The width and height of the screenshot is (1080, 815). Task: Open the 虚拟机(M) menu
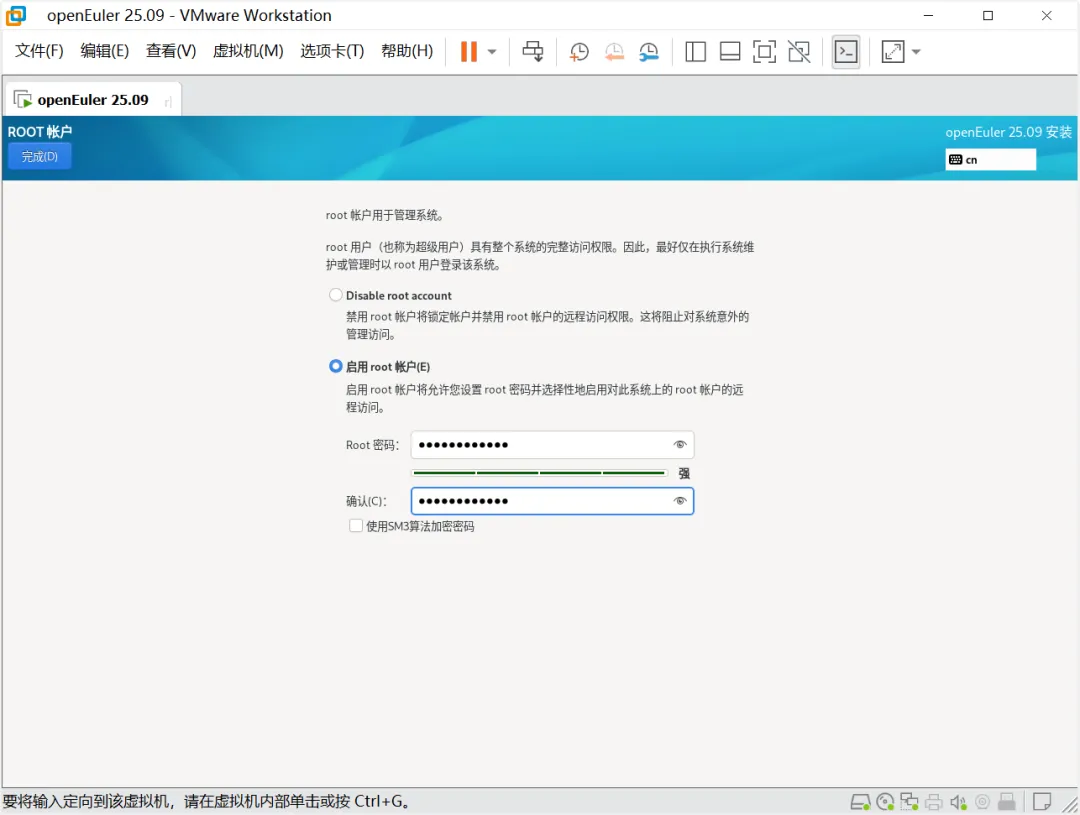(248, 51)
